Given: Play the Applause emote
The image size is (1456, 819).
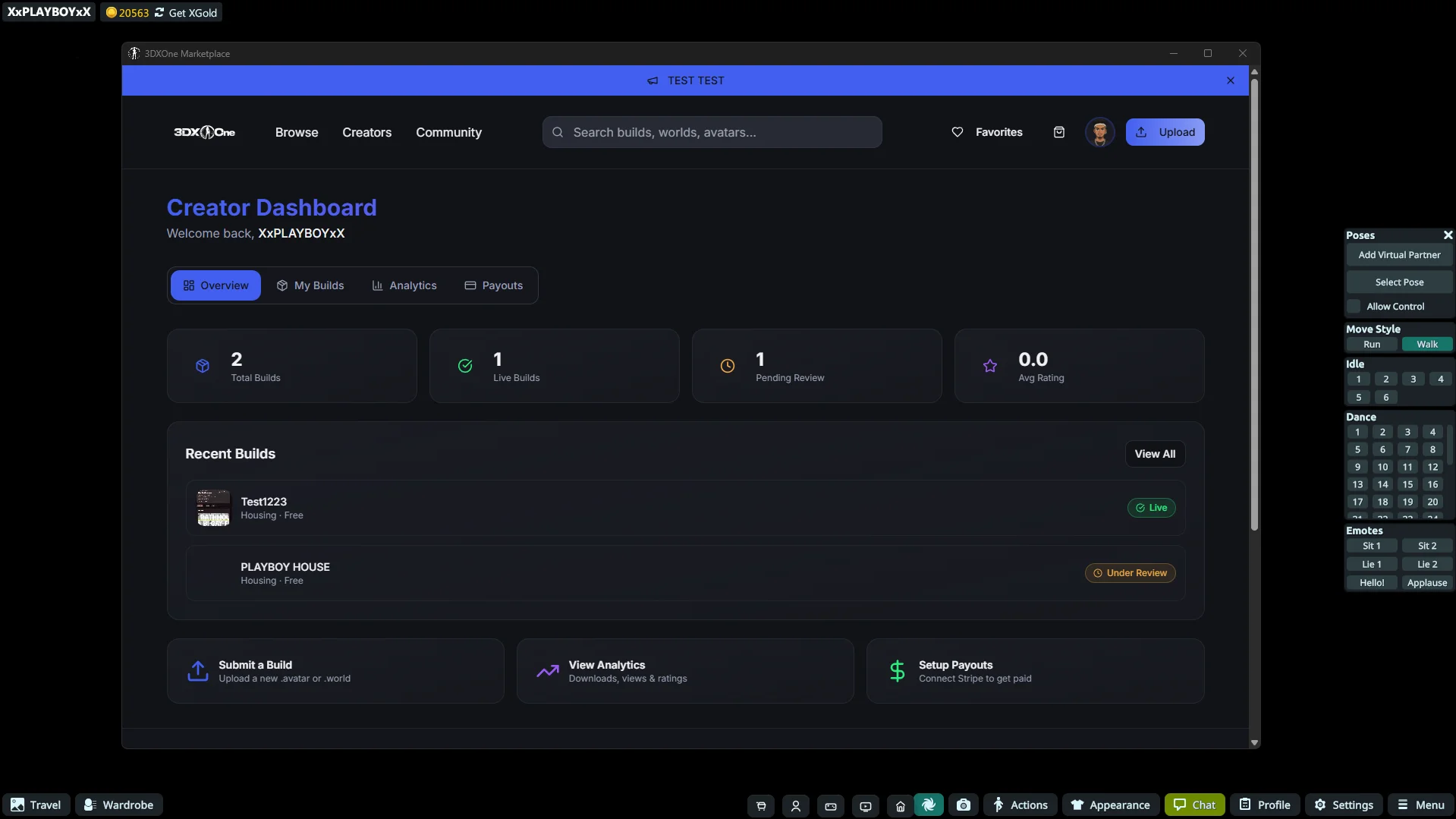Looking at the screenshot, I should click(1427, 583).
